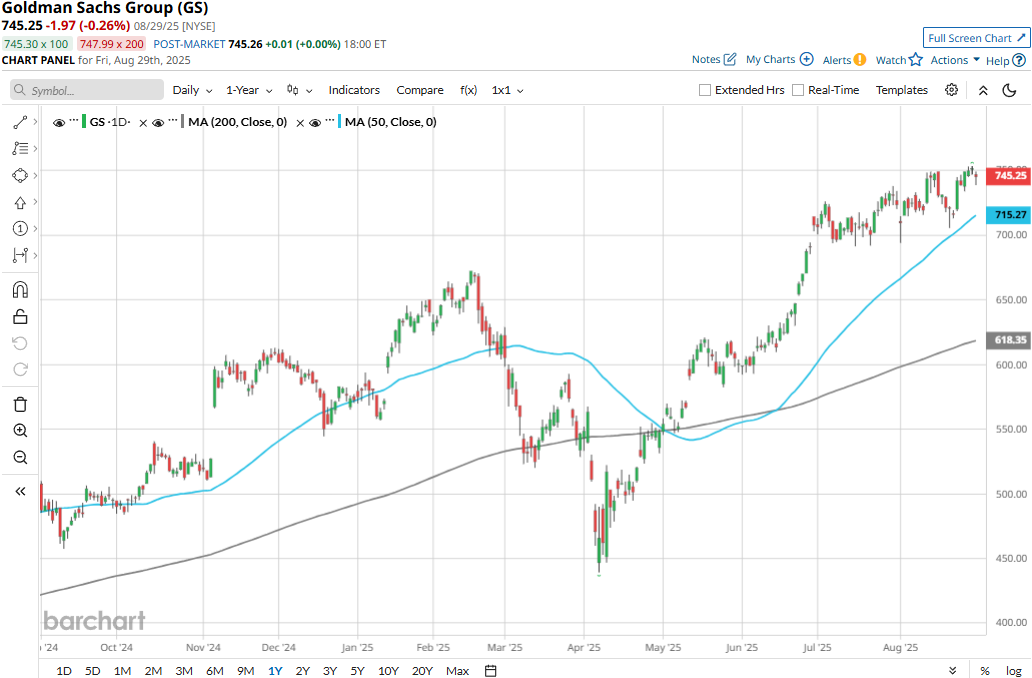Switch chart range to 1D
The width and height of the screenshot is (1032, 678).
pyautogui.click(x=64, y=671)
